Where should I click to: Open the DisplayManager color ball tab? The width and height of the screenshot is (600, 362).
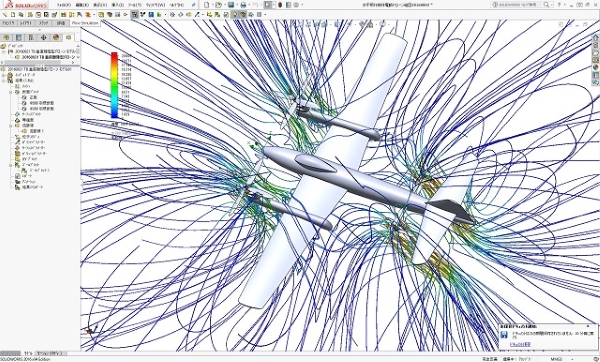(56, 38)
